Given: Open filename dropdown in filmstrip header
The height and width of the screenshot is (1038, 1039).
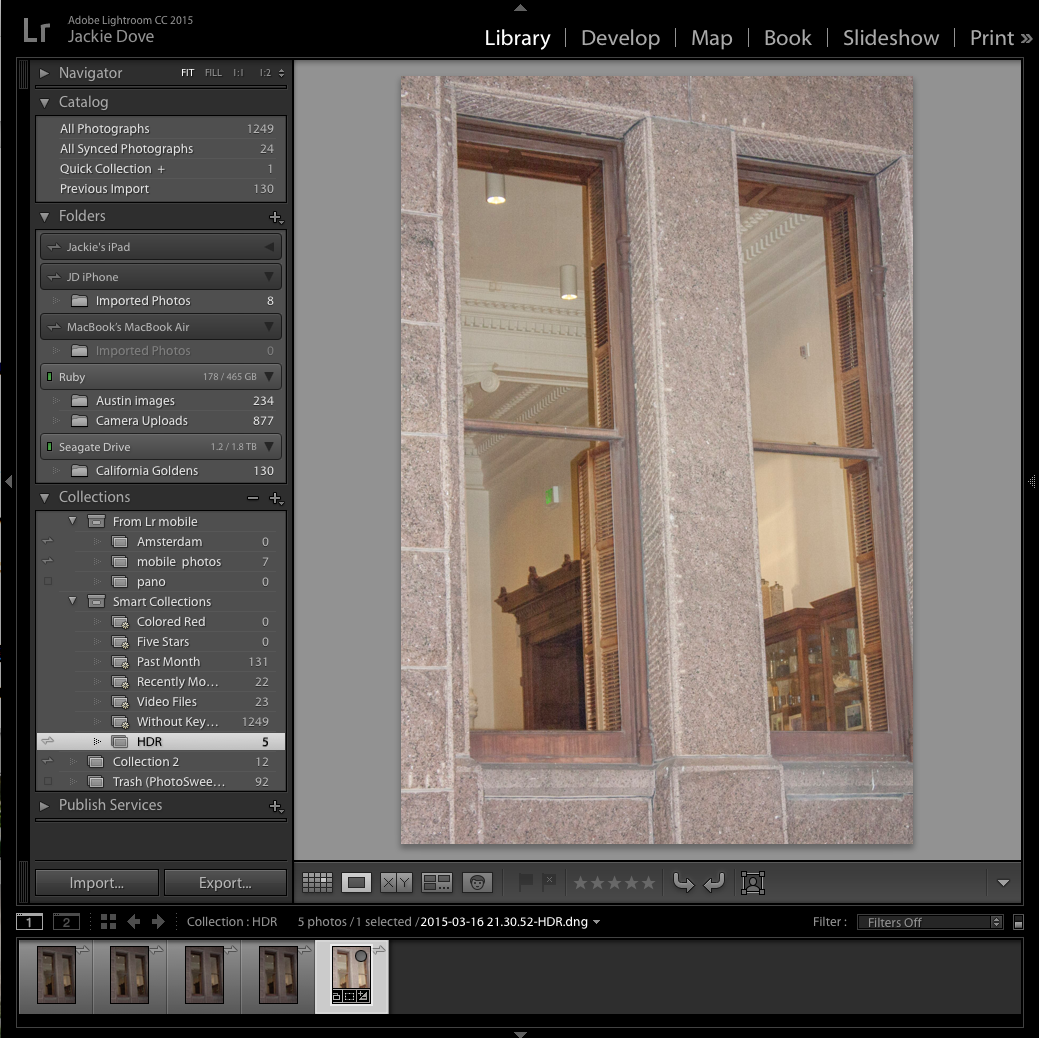Looking at the screenshot, I should coord(597,922).
